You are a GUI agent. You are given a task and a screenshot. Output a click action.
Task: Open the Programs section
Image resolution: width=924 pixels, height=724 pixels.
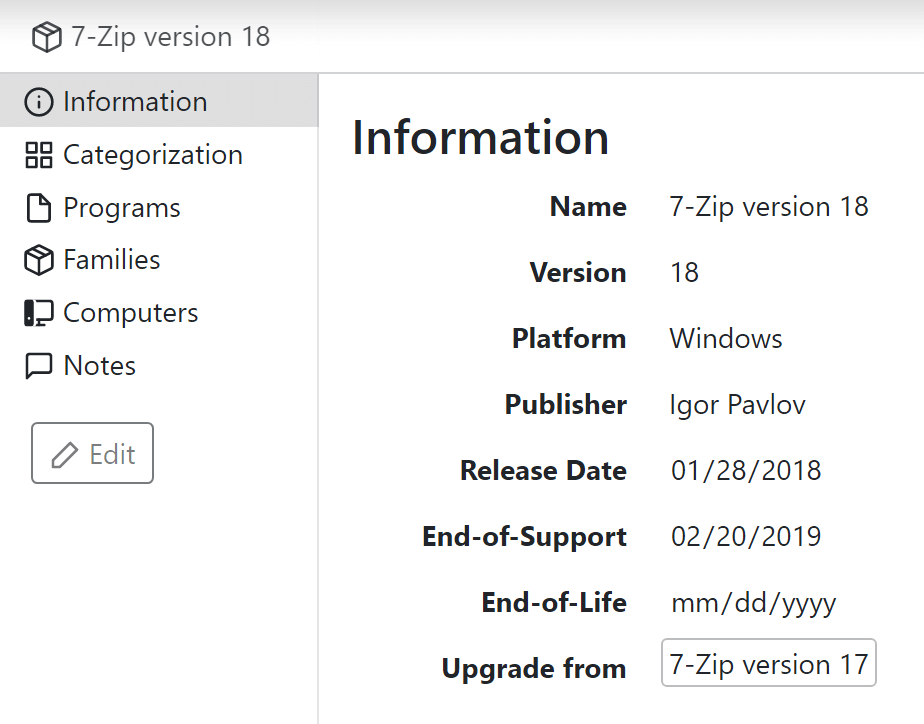click(x=122, y=207)
